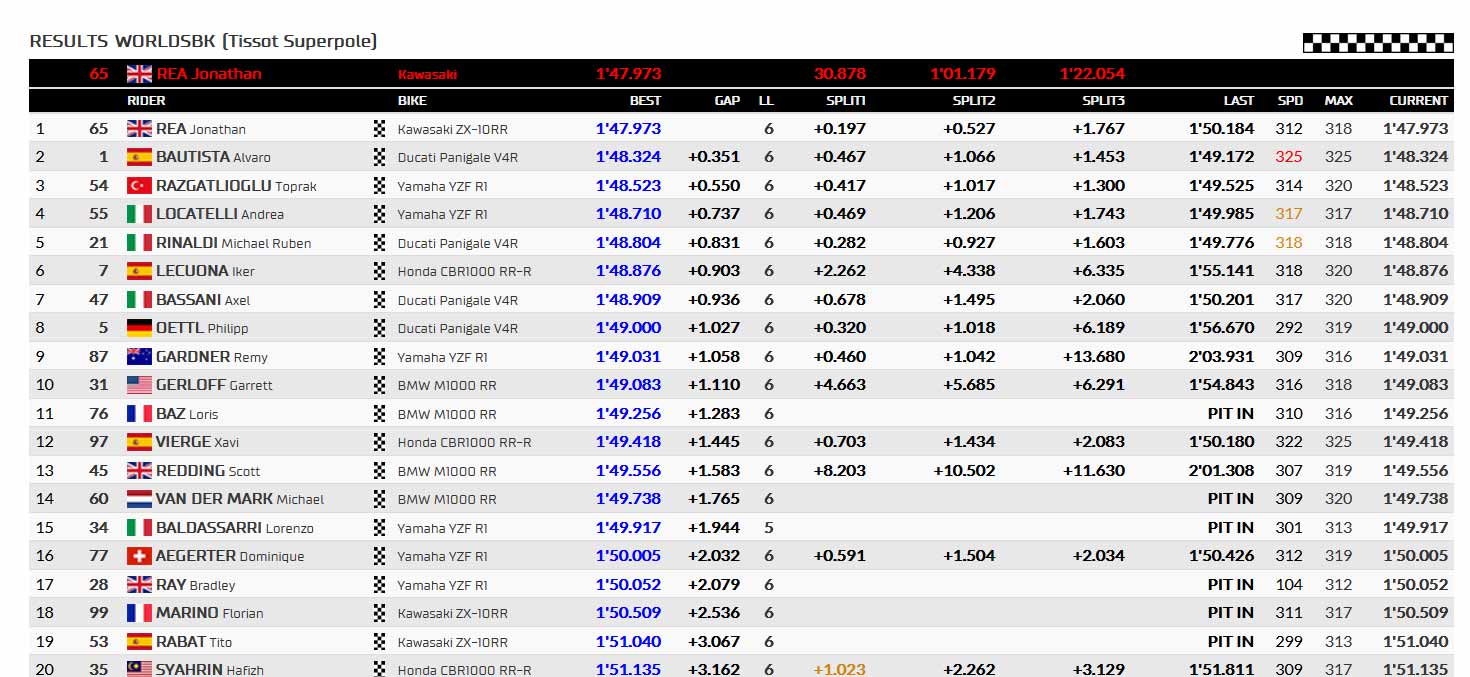Click the orange speed value 318 for RINALDI
The image size is (1470, 677).
point(1289,243)
